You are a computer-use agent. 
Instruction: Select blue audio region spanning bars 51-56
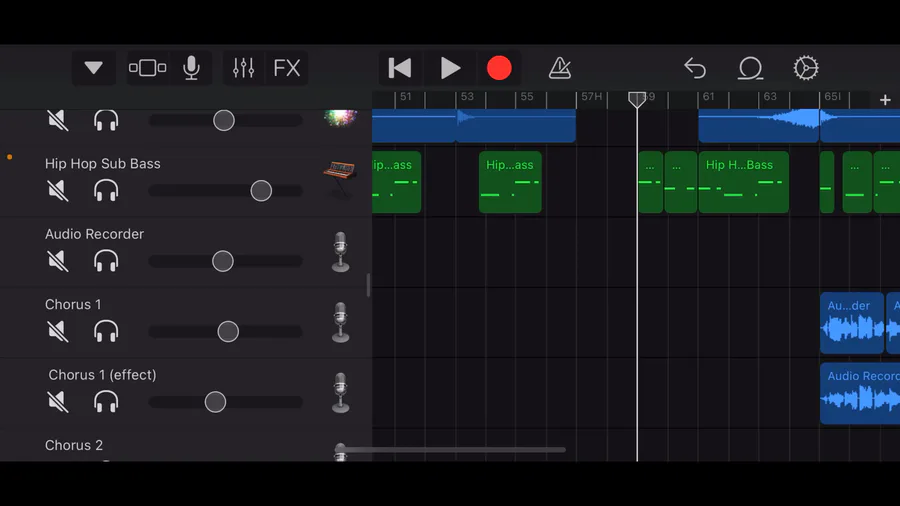(x=474, y=125)
